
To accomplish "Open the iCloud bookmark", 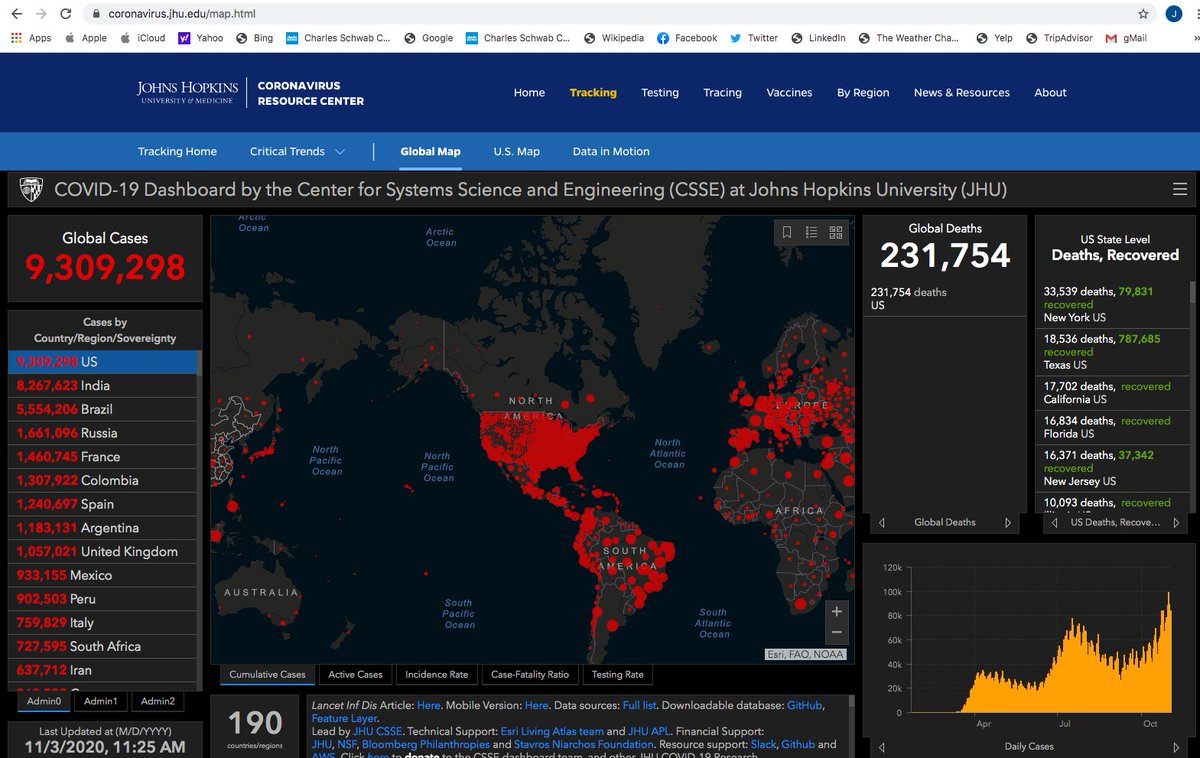I will [x=142, y=38].
